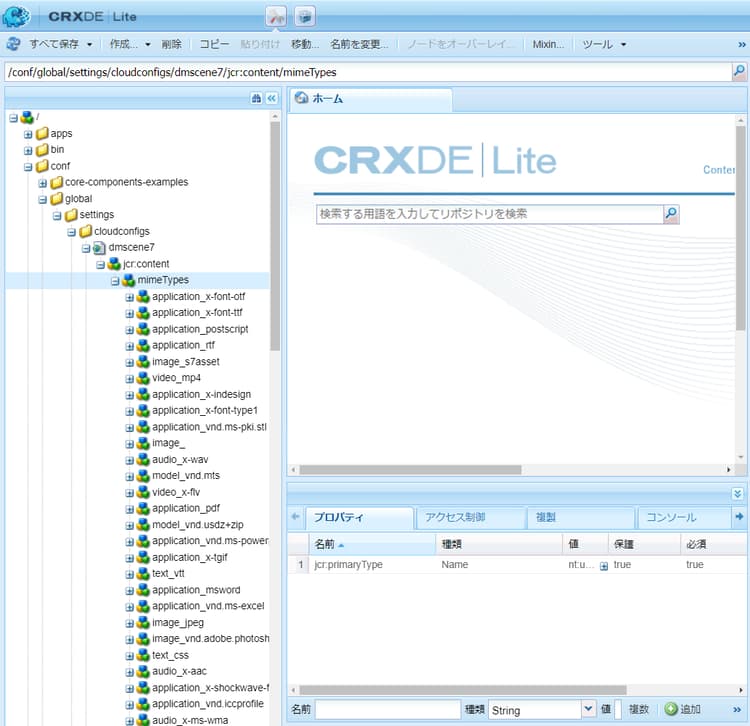The height and width of the screenshot is (726, 750).
Task: Click the application_rtf node icon
Action: coord(143,345)
